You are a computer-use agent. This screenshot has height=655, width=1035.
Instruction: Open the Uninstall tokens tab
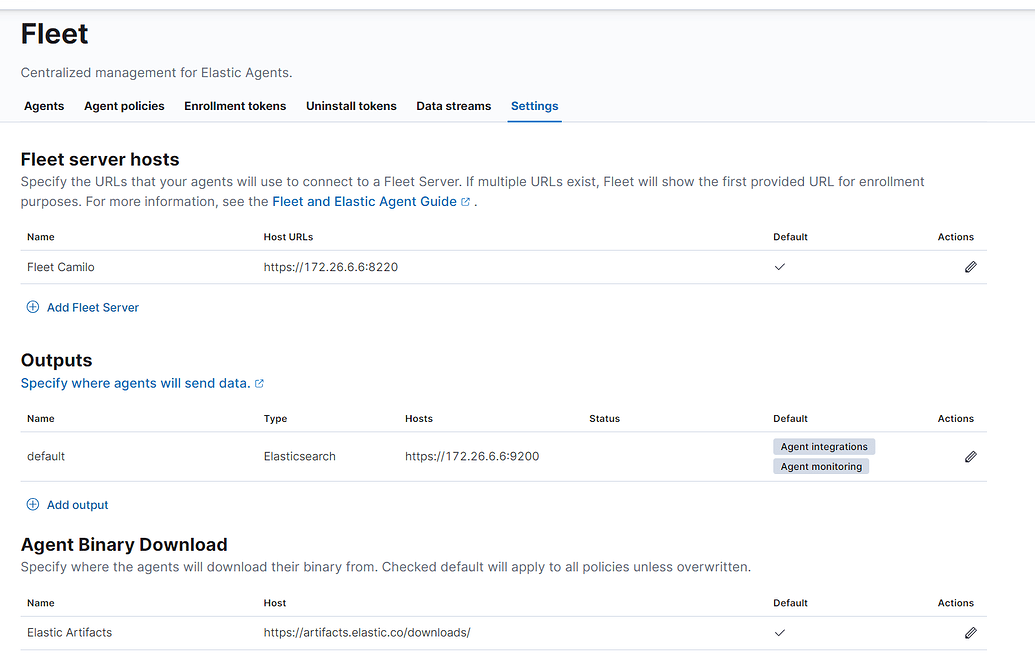(x=351, y=106)
